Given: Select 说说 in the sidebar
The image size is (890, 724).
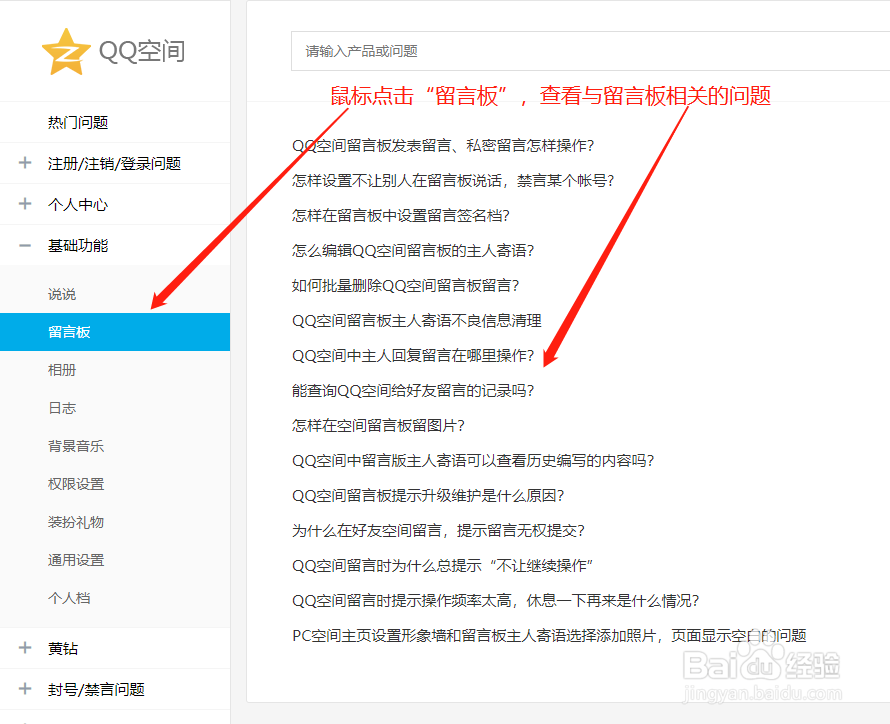Looking at the screenshot, I should point(62,294).
